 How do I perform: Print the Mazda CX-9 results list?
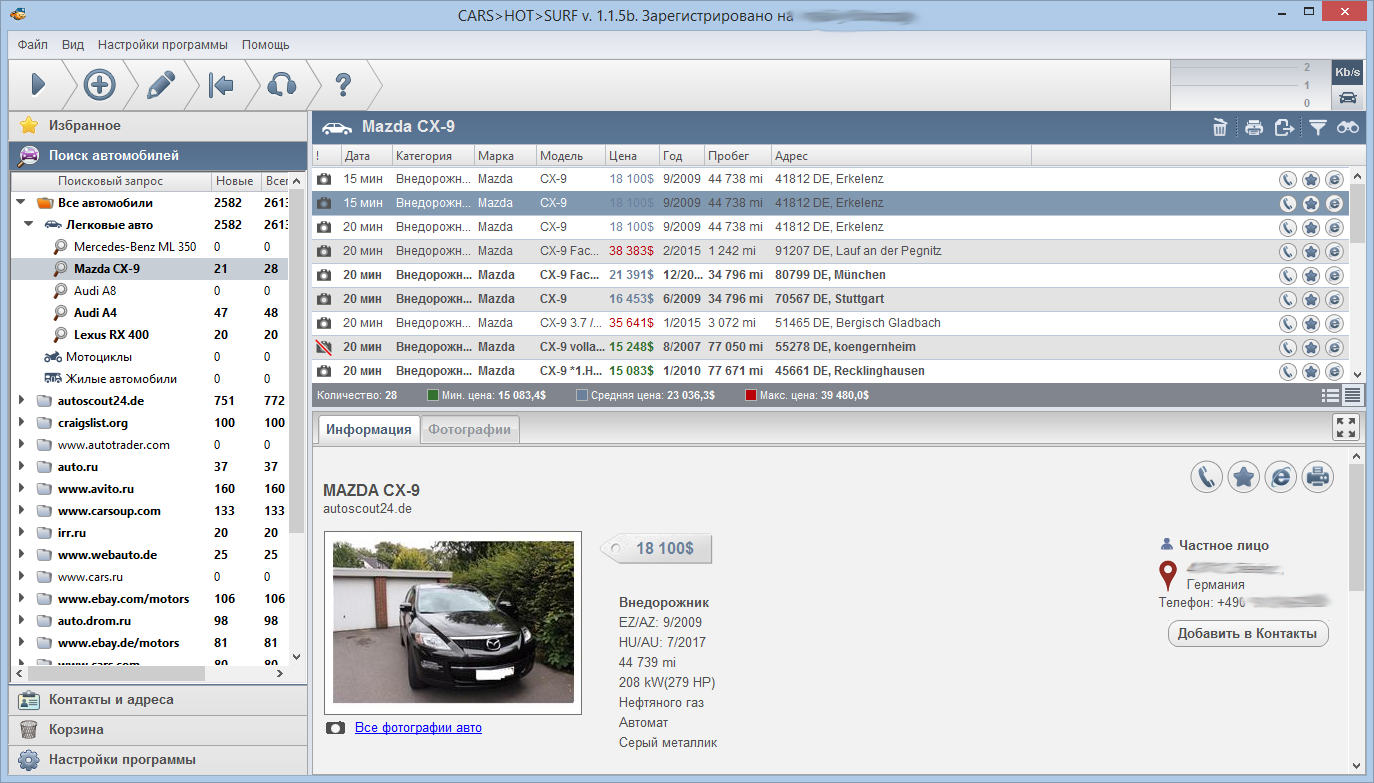coord(1254,127)
